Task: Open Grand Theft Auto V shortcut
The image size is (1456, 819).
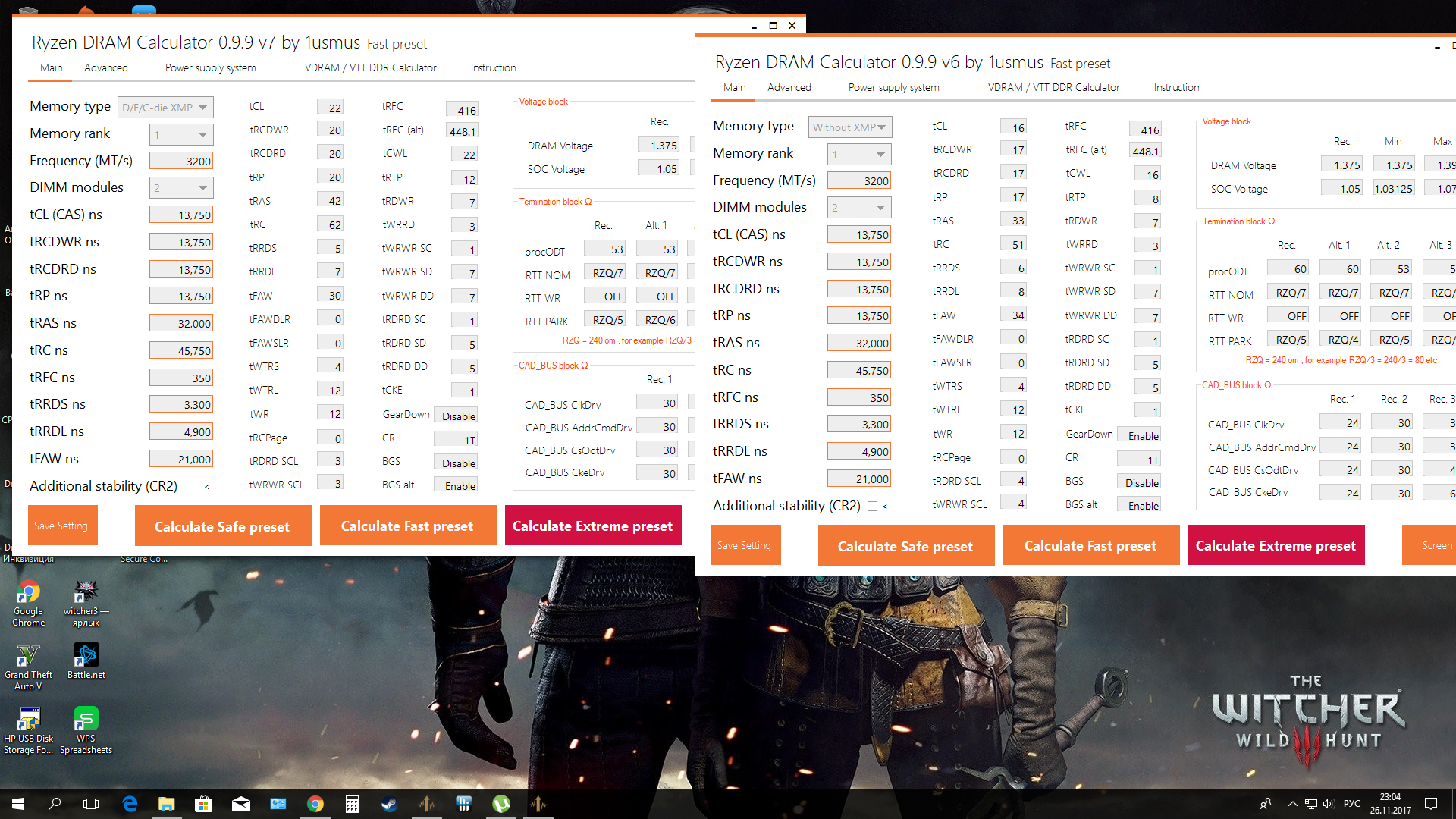Action: coord(28,656)
